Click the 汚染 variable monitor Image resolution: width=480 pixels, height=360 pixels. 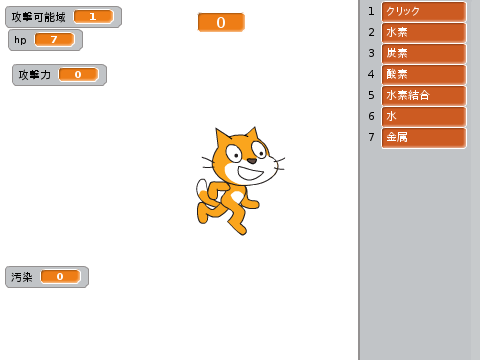(x=47, y=277)
